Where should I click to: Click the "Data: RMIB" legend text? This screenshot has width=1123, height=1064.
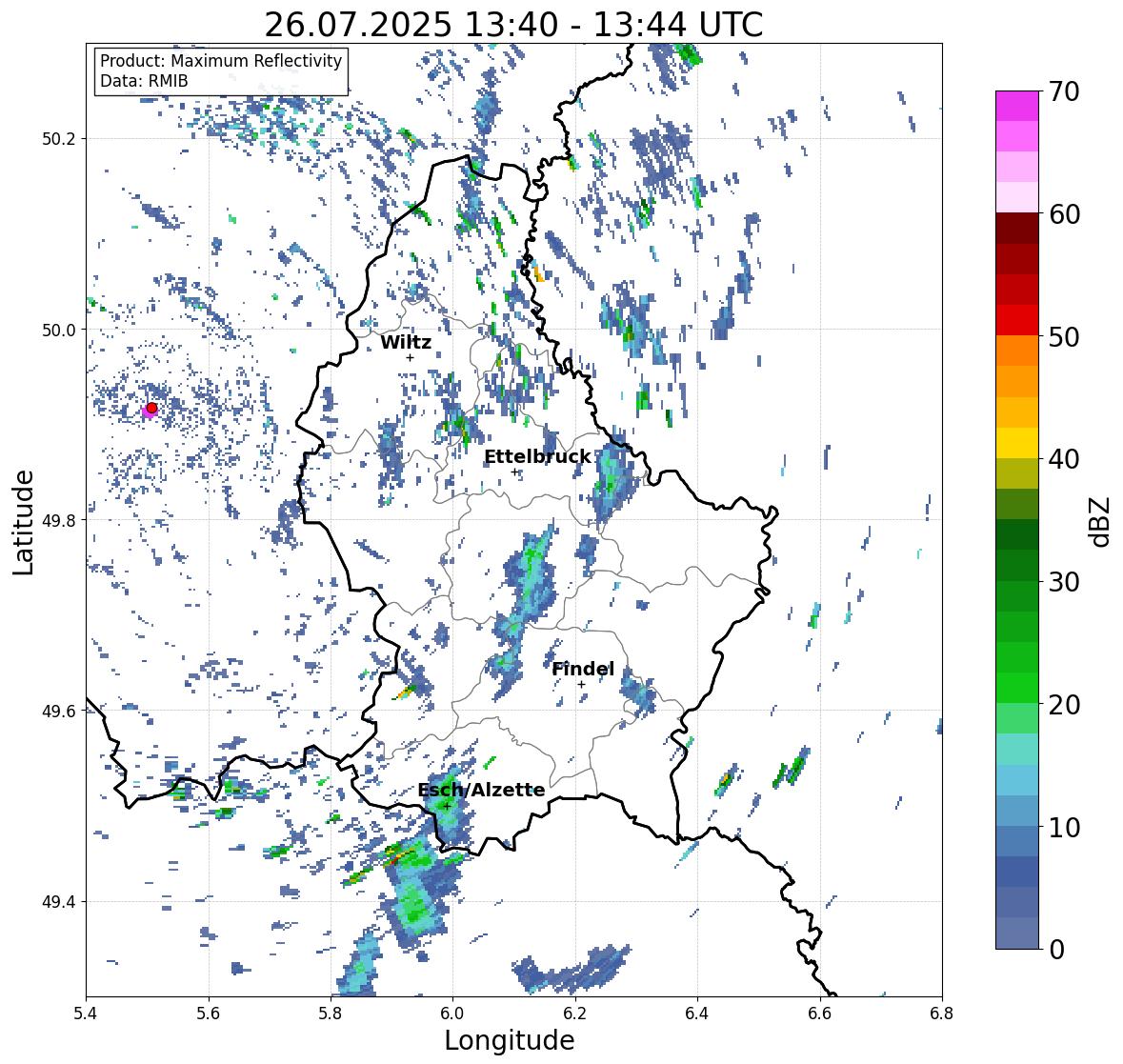pos(144,81)
